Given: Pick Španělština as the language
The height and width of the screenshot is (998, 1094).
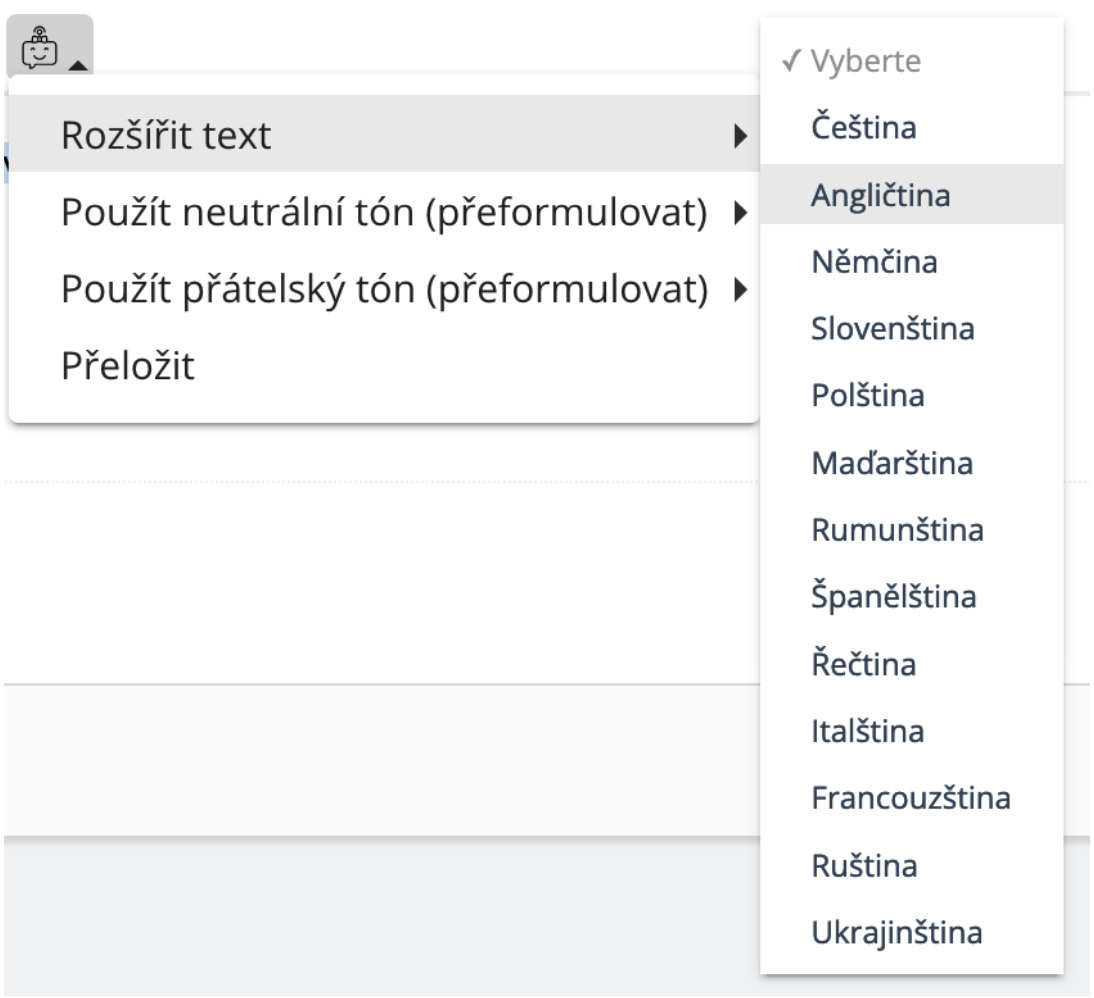Looking at the screenshot, I should pyautogui.click(x=894, y=597).
